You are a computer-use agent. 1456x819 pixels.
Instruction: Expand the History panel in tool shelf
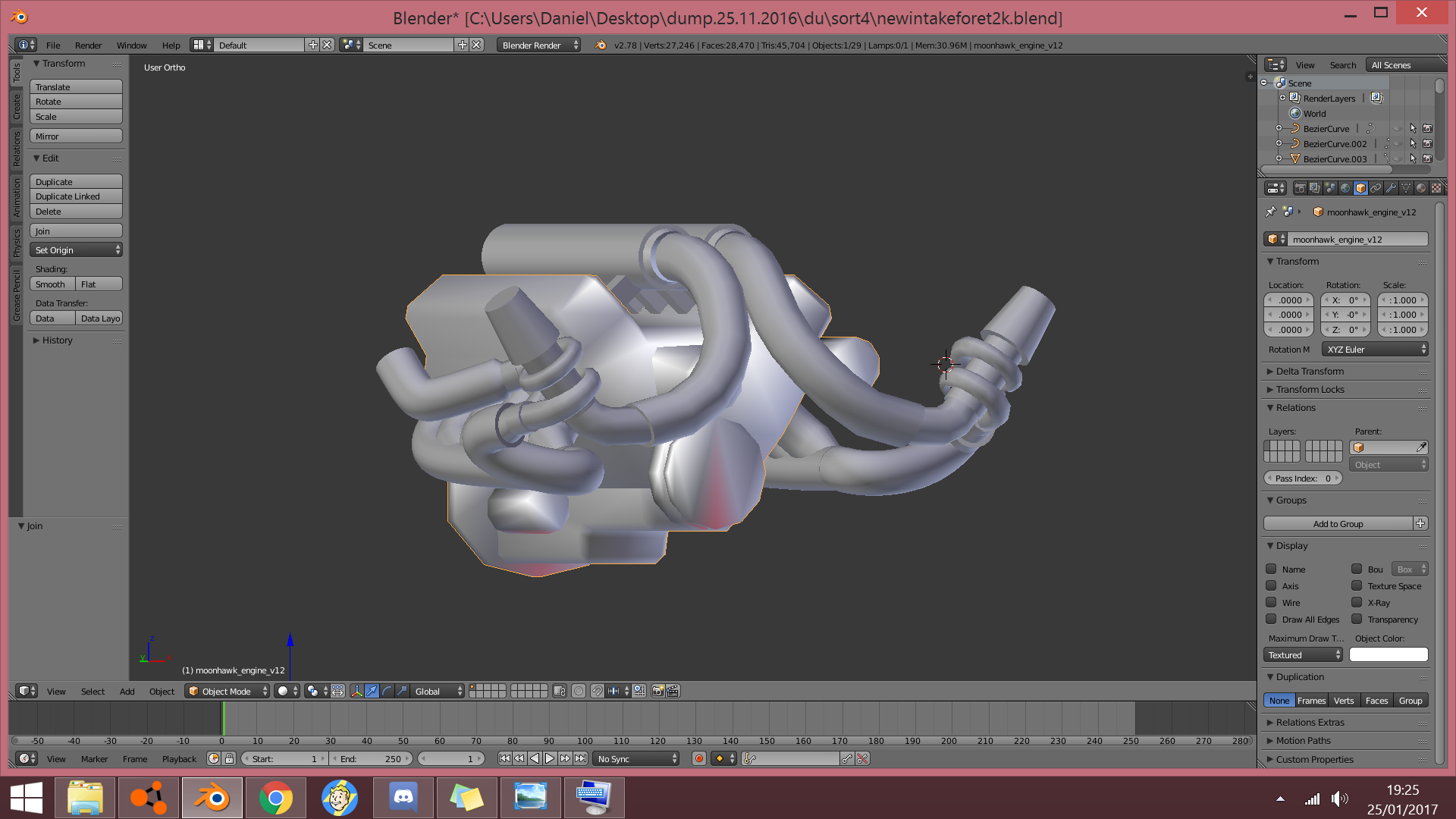[x=53, y=340]
